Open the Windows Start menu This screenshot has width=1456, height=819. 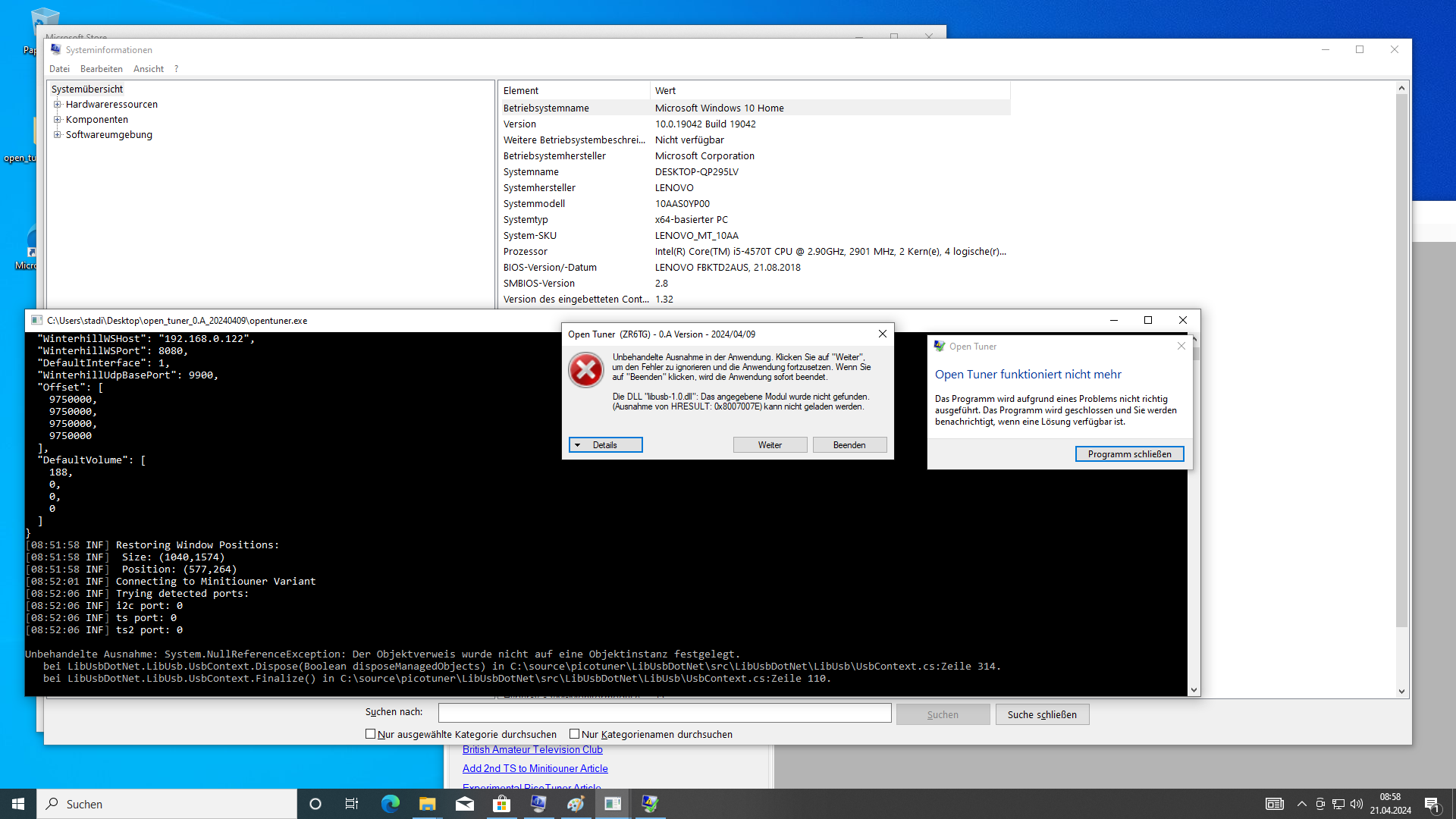click(x=18, y=804)
